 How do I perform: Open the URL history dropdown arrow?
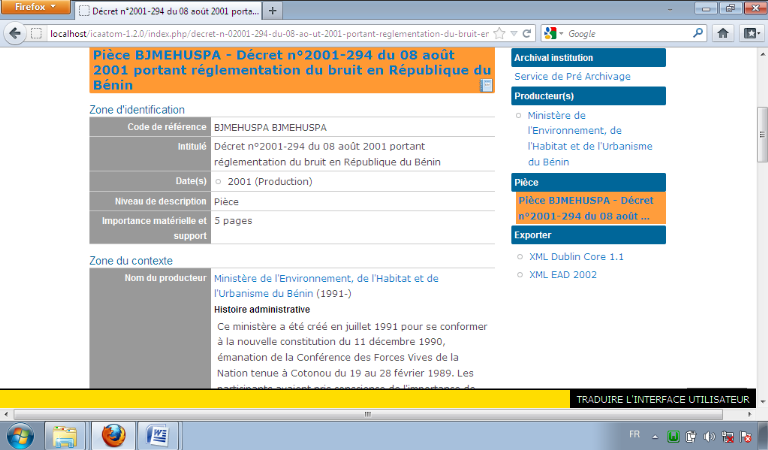tap(514, 34)
